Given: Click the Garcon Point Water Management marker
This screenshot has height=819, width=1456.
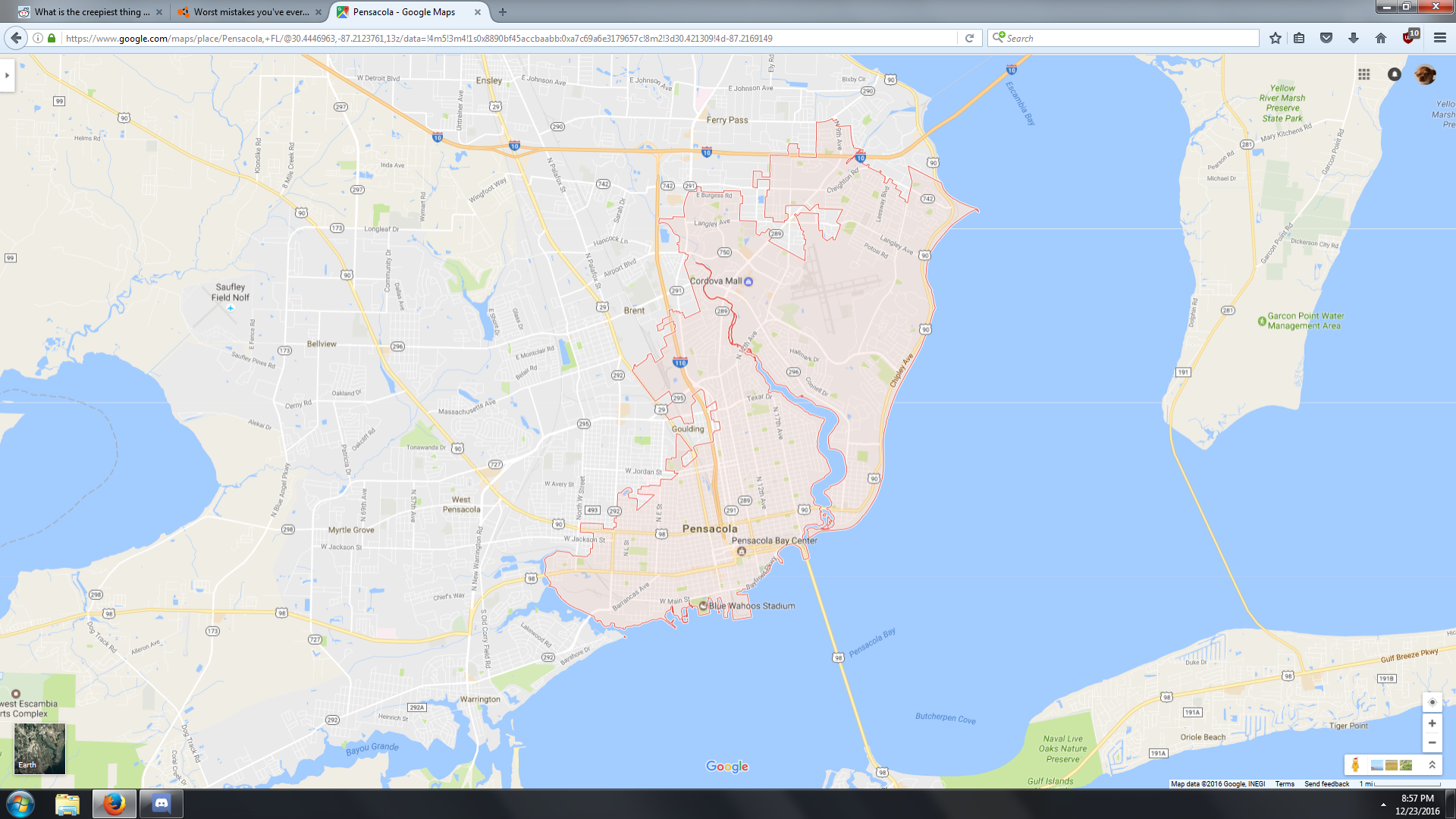Looking at the screenshot, I should [1262, 322].
